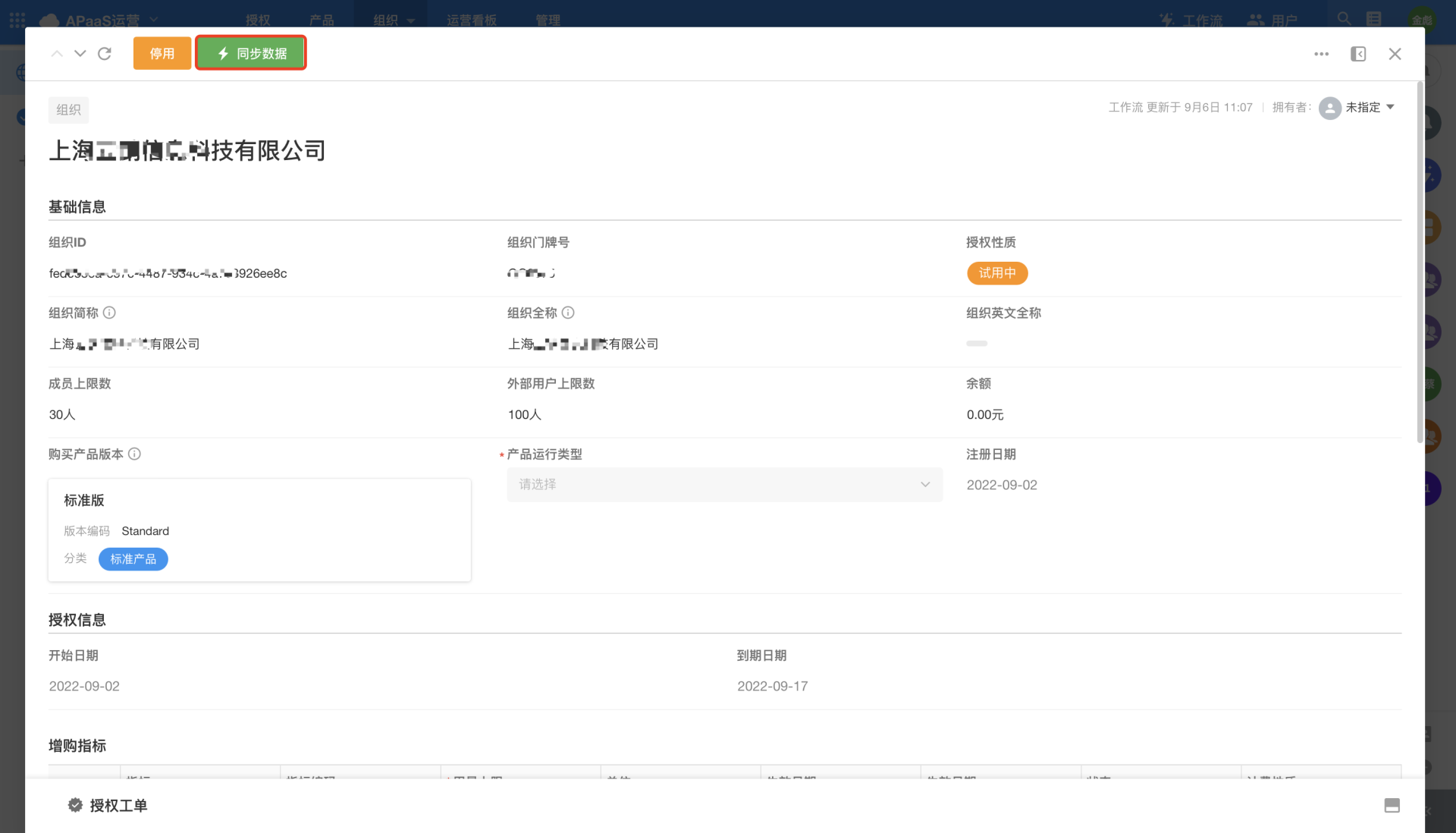This screenshot has width=1456, height=833.
Task: Click the info icon beside 组织简称
Action: tap(109, 313)
